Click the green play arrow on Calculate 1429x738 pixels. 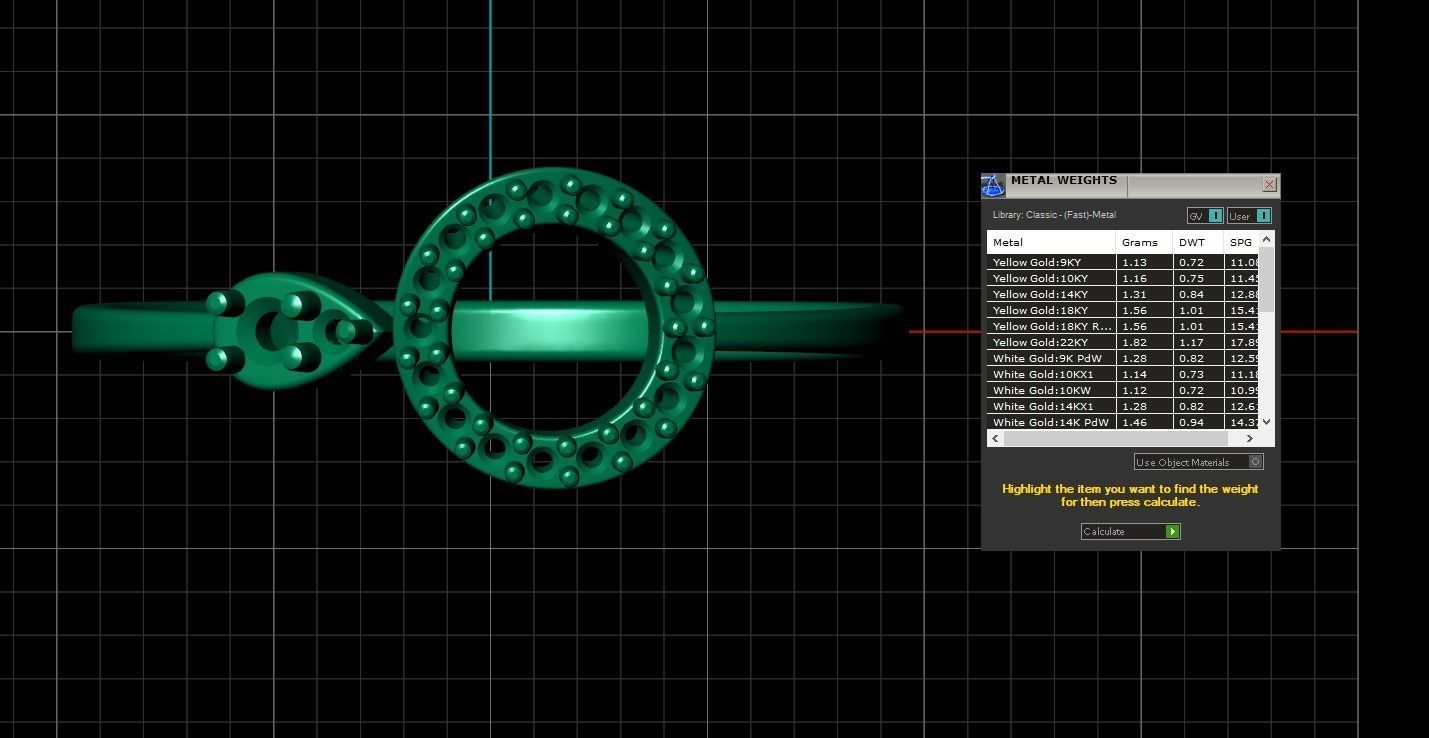1173,531
